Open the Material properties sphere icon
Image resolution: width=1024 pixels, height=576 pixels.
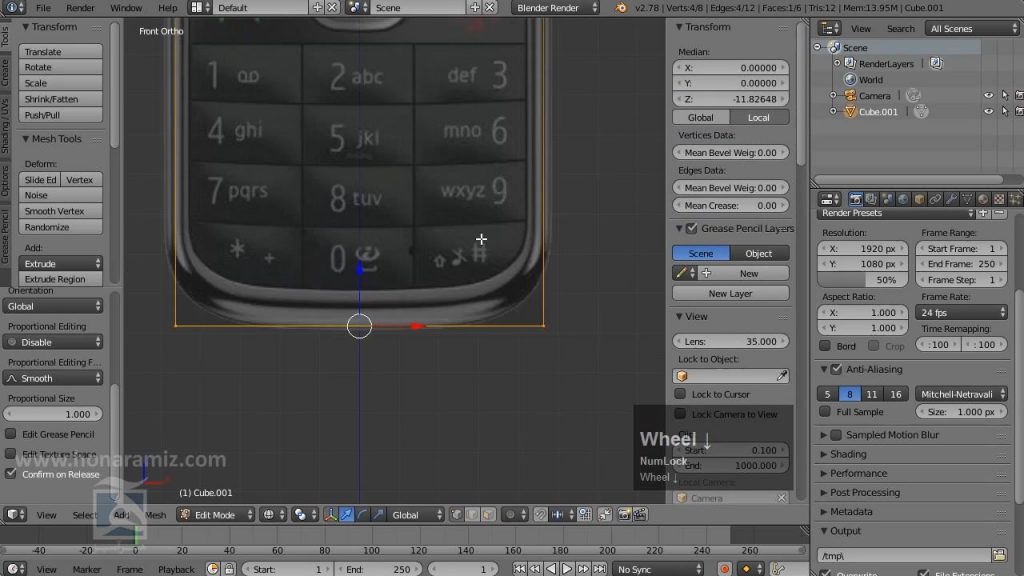pyautogui.click(x=983, y=199)
